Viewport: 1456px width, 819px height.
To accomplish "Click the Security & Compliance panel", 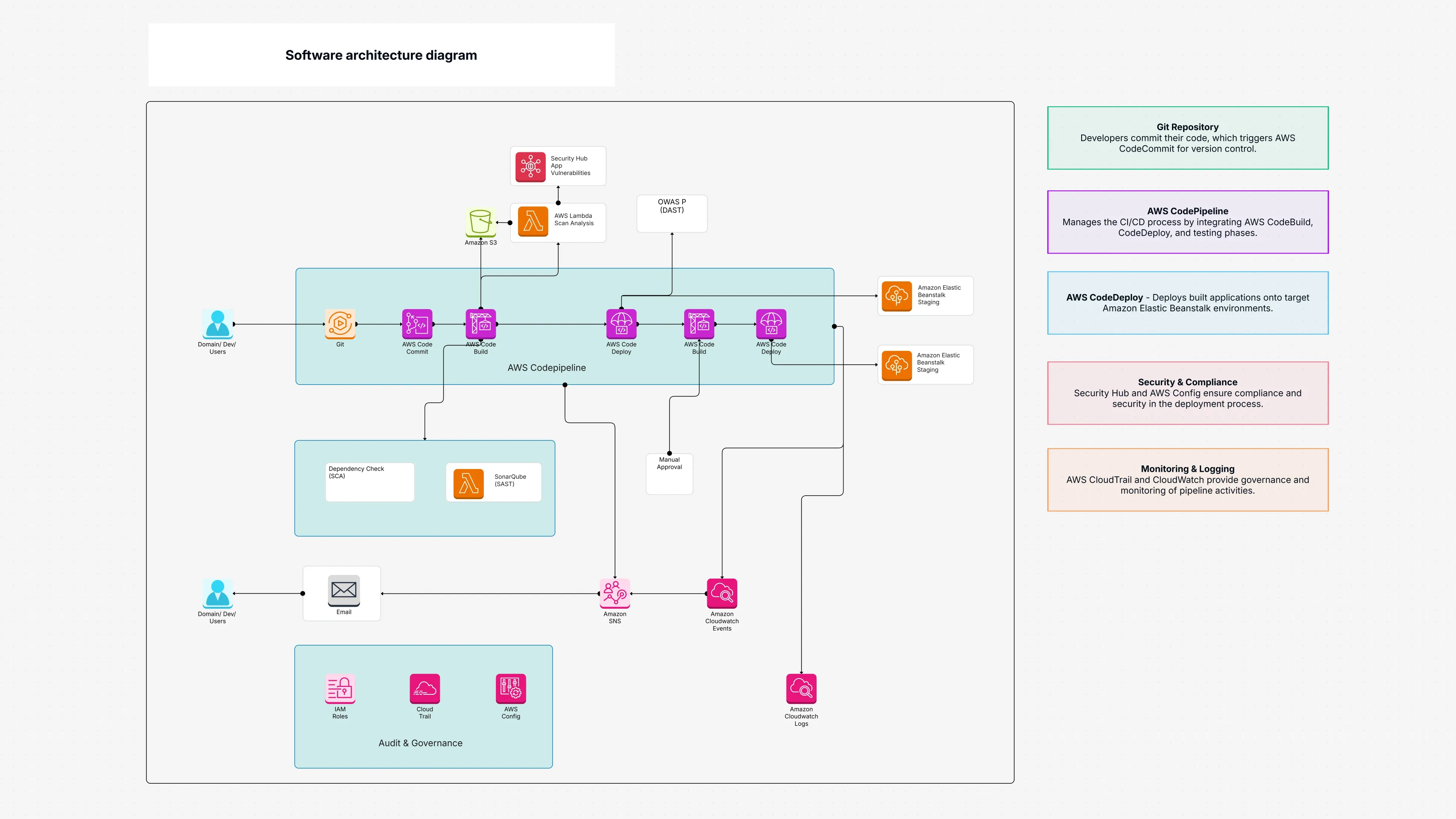I will [x=1187, y=392].
